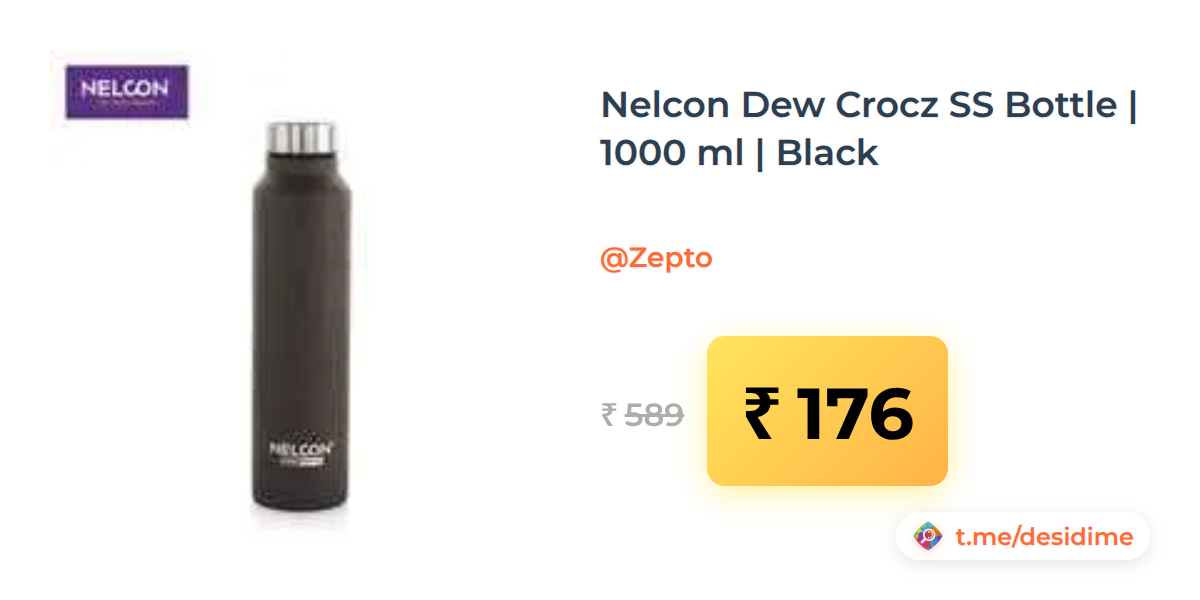Click the colorful DesiDime logo icon

[929, 537]
